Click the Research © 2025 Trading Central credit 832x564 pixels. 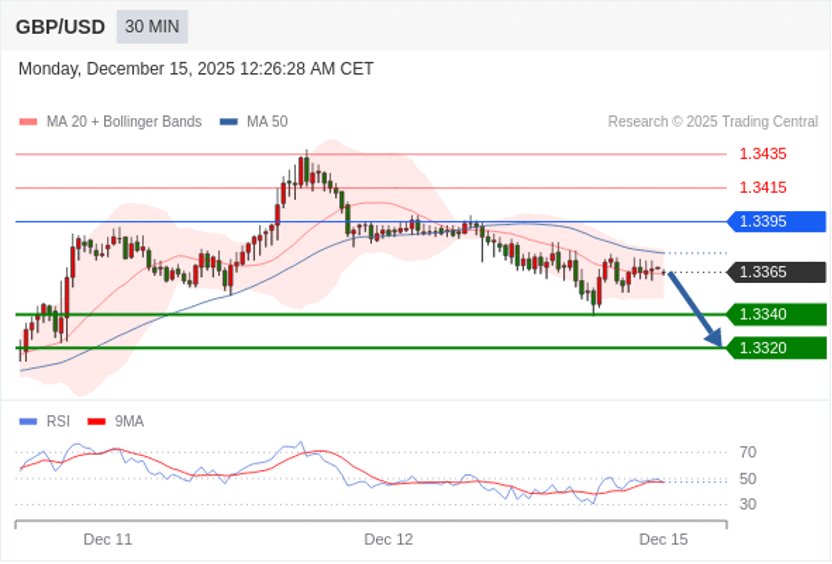tap(712, 122)
